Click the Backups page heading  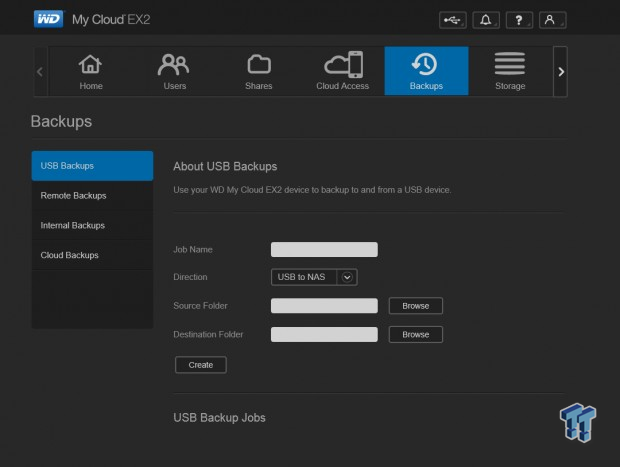point(61,121)
